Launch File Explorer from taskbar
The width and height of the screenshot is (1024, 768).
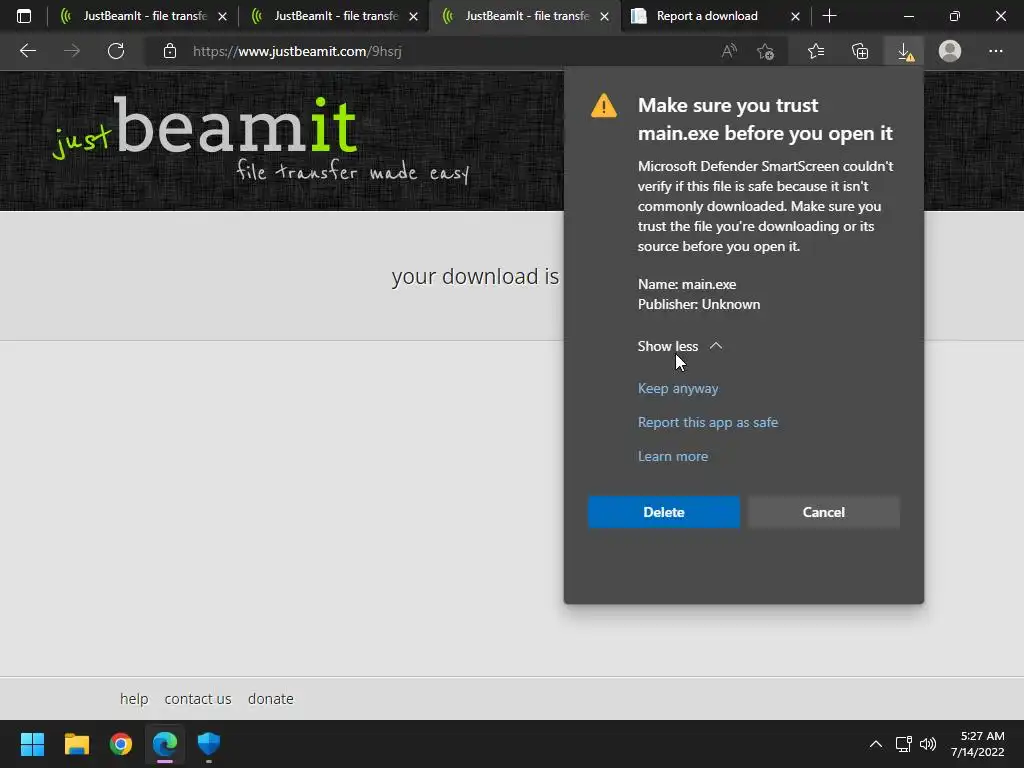tap(76, 744)
